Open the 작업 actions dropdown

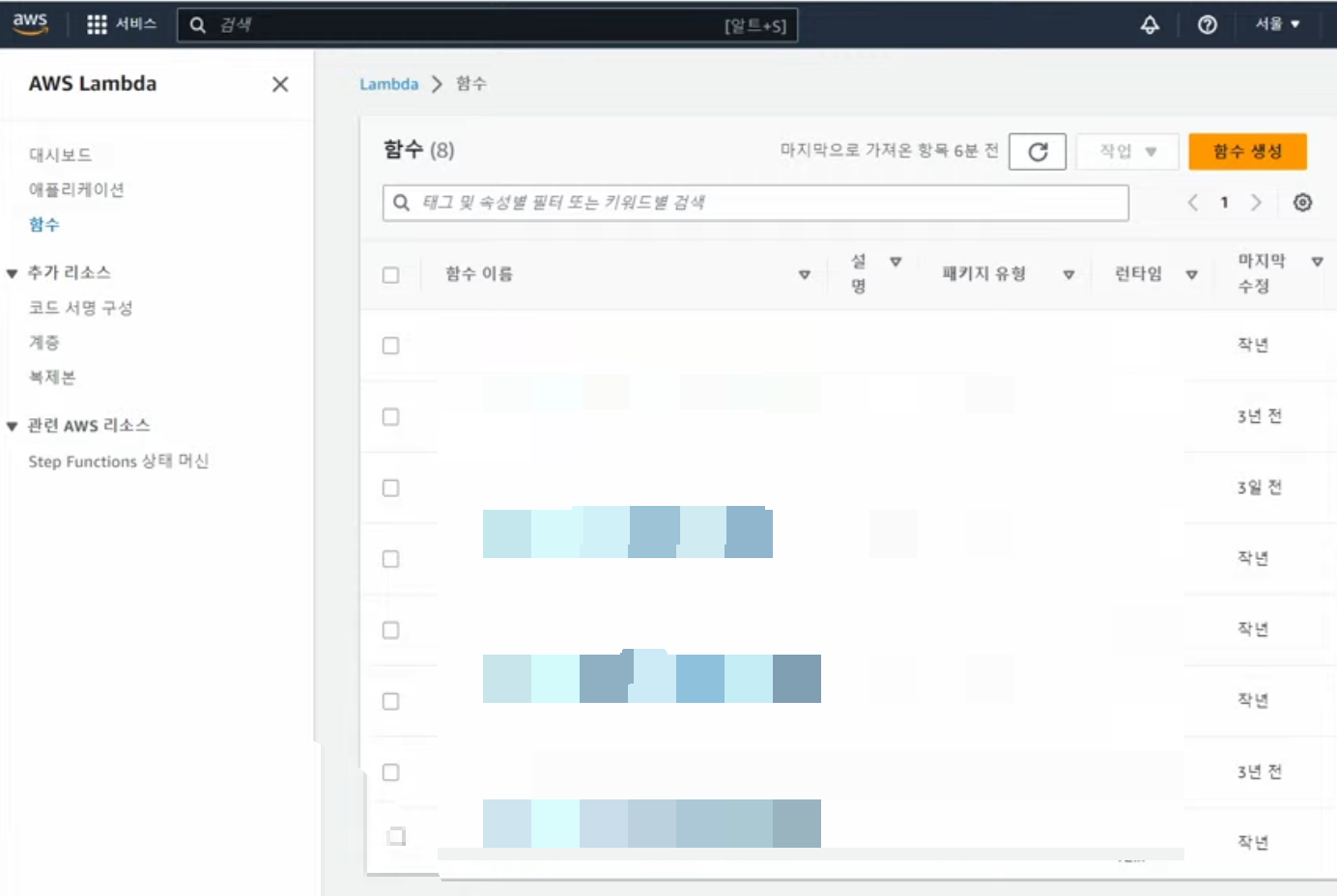click(x=1127, y=152)
